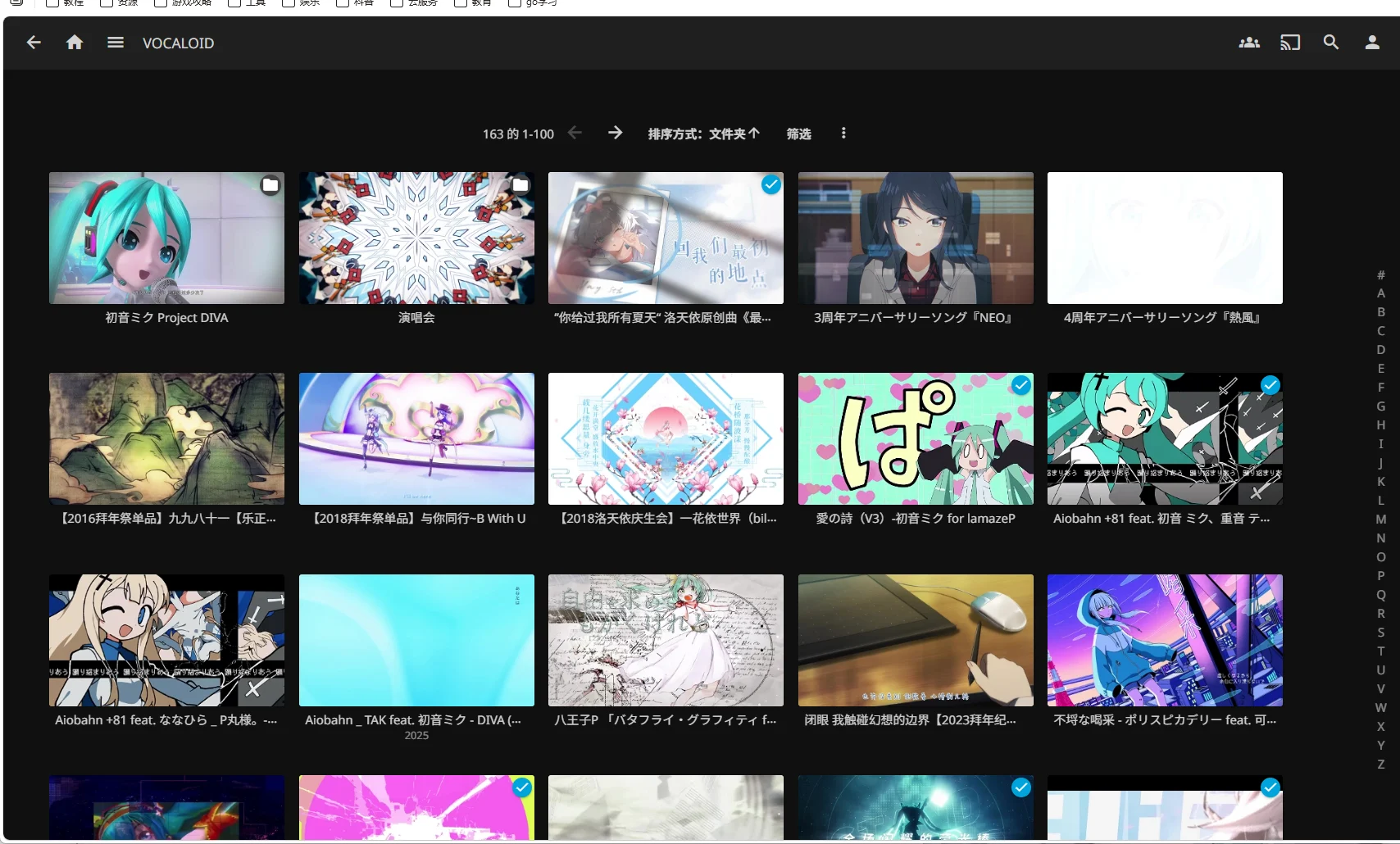Jump to letter D in alphabet picker
Image resolution: width=1400 pixels, height=844 pixels.
(1381, 350)
